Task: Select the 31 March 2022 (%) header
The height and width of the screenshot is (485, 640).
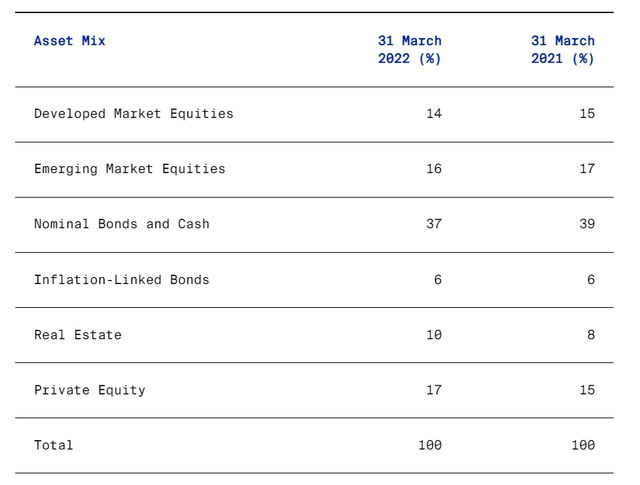Action: tap(409, 50)
